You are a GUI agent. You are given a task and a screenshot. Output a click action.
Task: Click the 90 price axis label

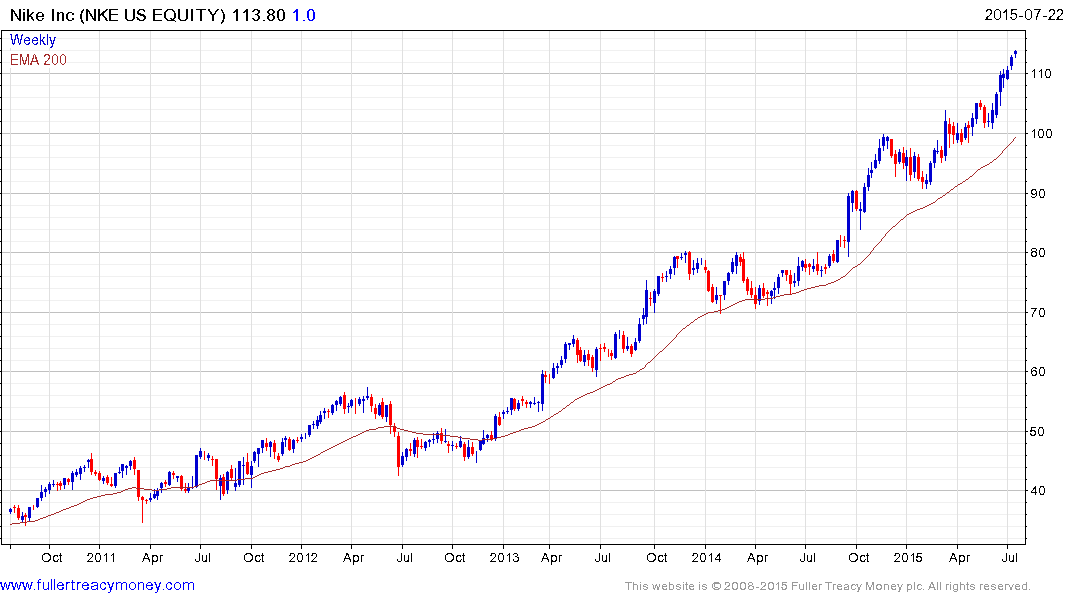pos(1038,193)
